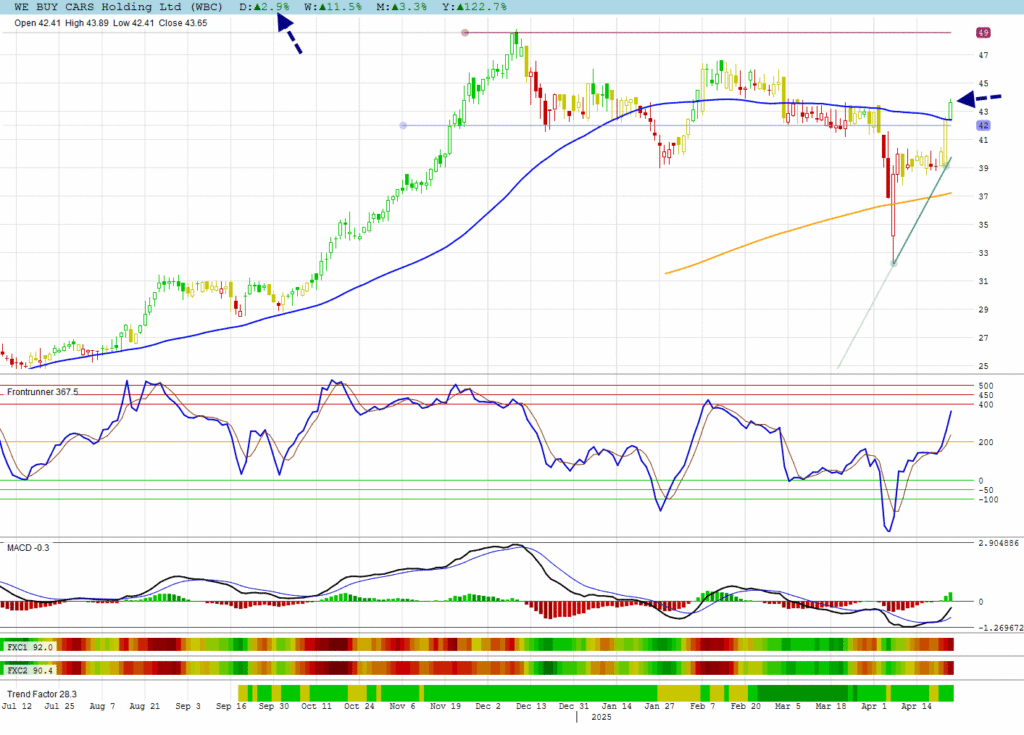
Task: Click the 47 price axis label
Action: tap(984, 56)
